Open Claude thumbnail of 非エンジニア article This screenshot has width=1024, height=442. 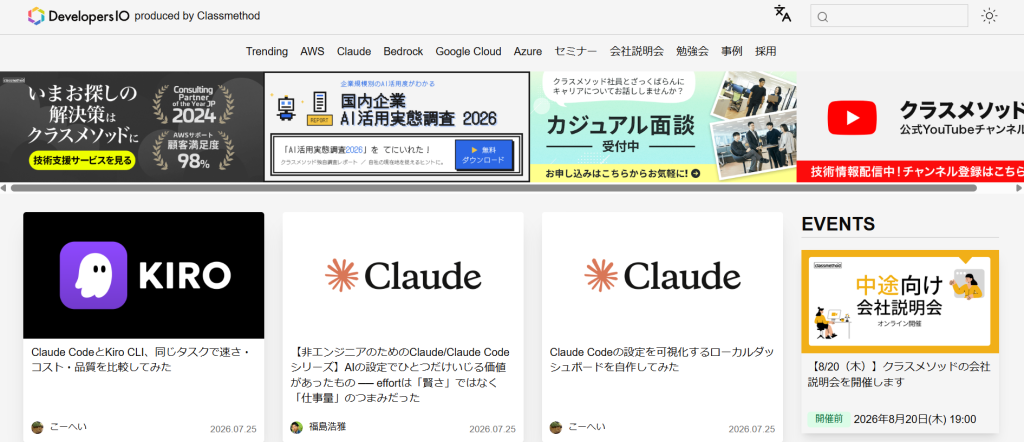tap(403, 275)
